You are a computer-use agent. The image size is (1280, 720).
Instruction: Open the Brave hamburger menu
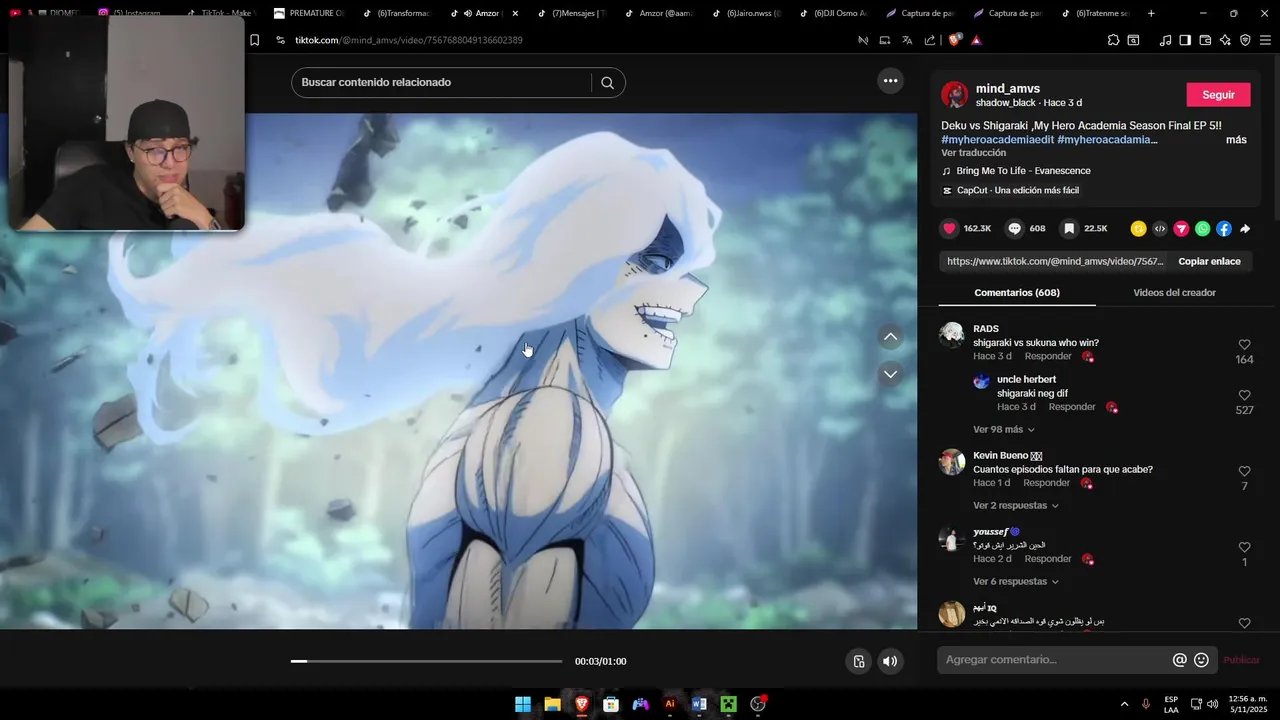1266,40
